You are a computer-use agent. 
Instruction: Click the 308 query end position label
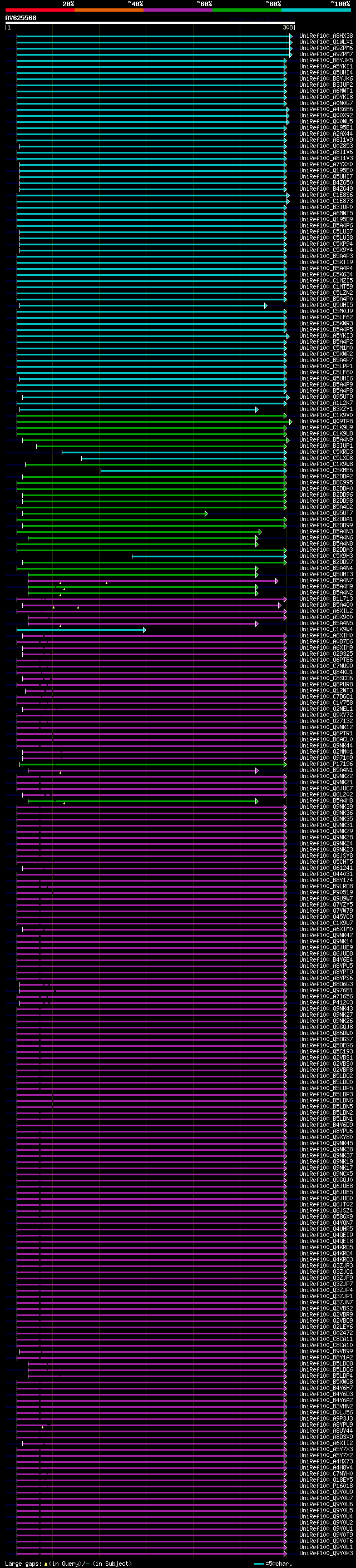pyautogui.click(x=289, y=27)
